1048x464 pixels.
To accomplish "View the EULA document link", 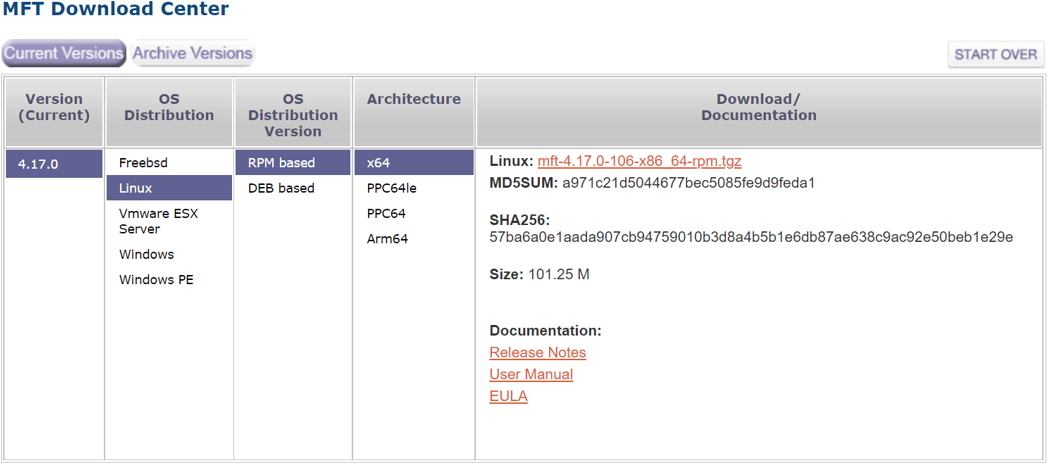I will coord(508,396).
